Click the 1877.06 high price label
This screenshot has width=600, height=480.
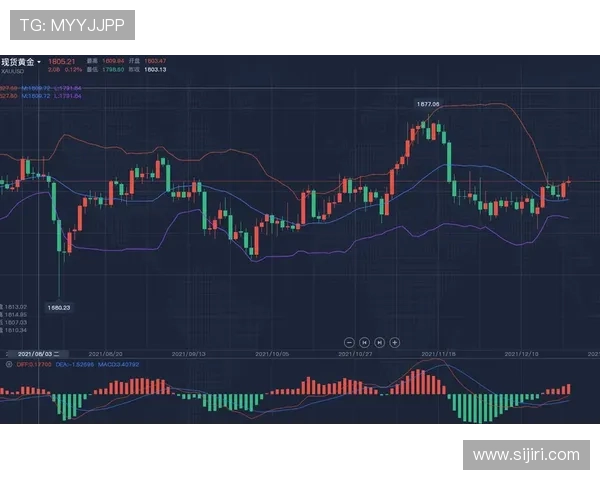[x=430, y=103]
